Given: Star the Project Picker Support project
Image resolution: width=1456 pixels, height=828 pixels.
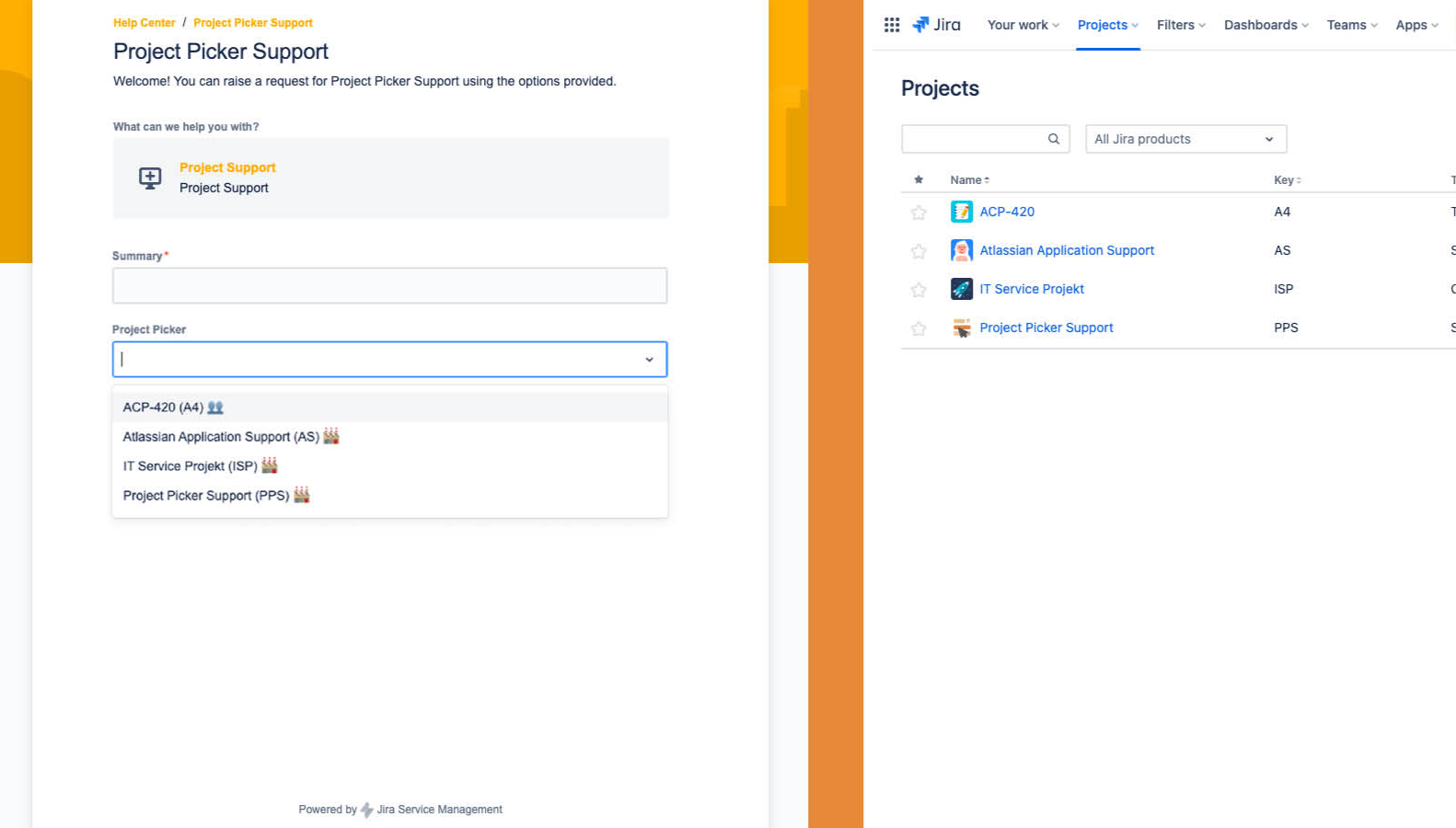Looking at the screenshot, I should (x=919, y=328).
